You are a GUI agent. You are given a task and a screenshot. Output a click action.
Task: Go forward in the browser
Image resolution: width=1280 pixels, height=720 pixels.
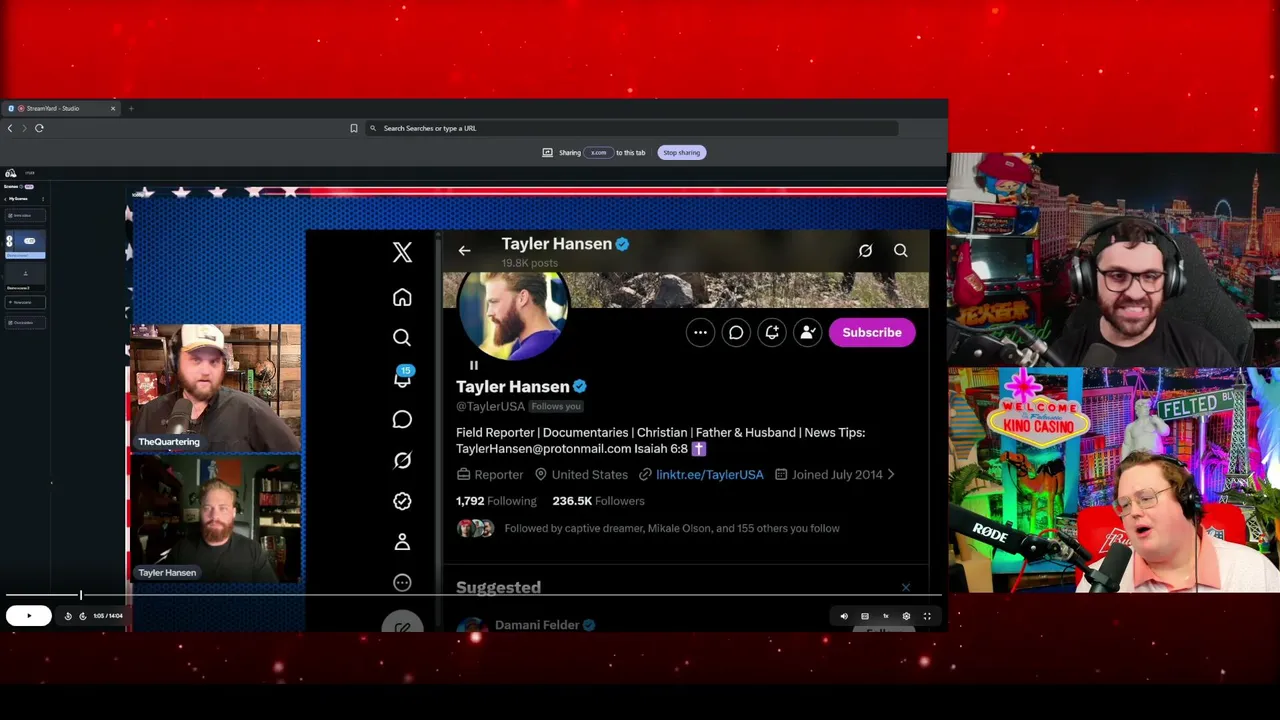coord(24,128)
